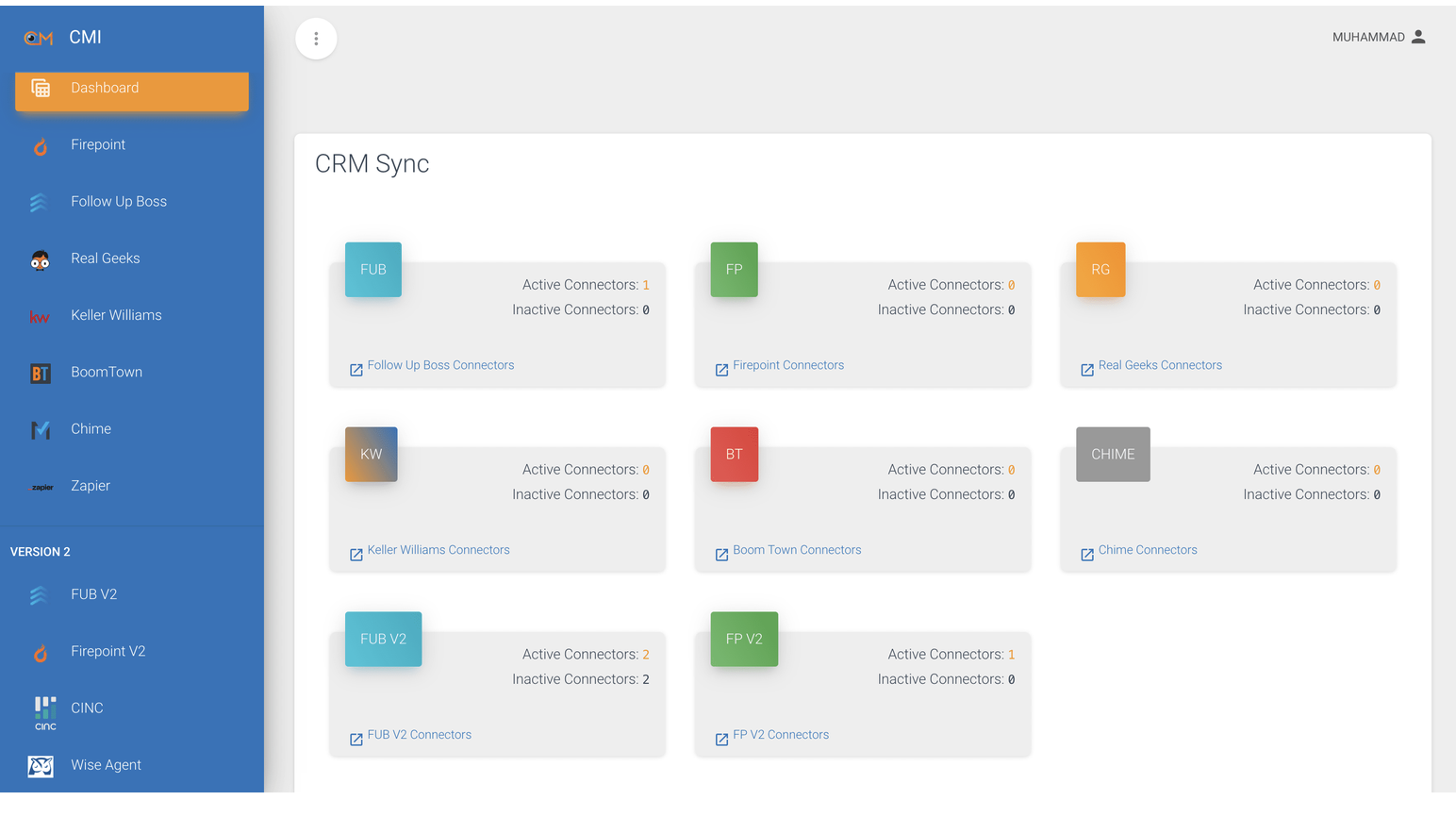Image resolution: width=1456 pixels, height=817 pixels.
Task: Click the green FP card badge
Action: click(735, 270)
